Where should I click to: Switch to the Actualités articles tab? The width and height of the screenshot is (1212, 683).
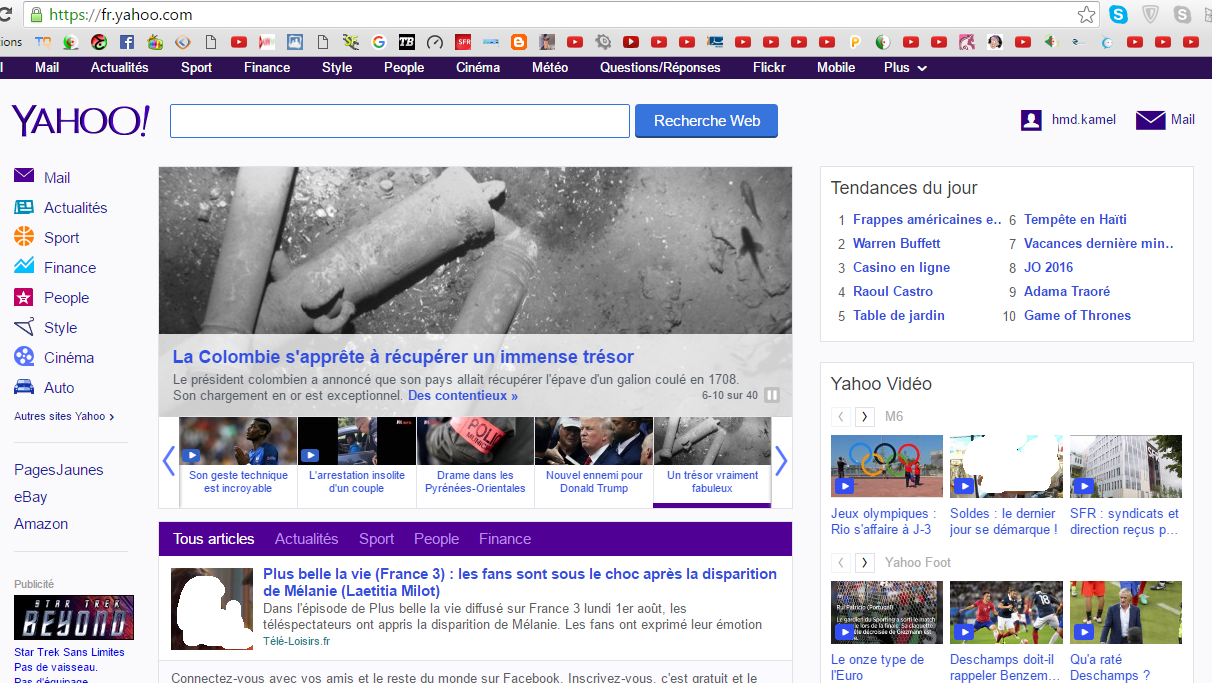[307, 539]
